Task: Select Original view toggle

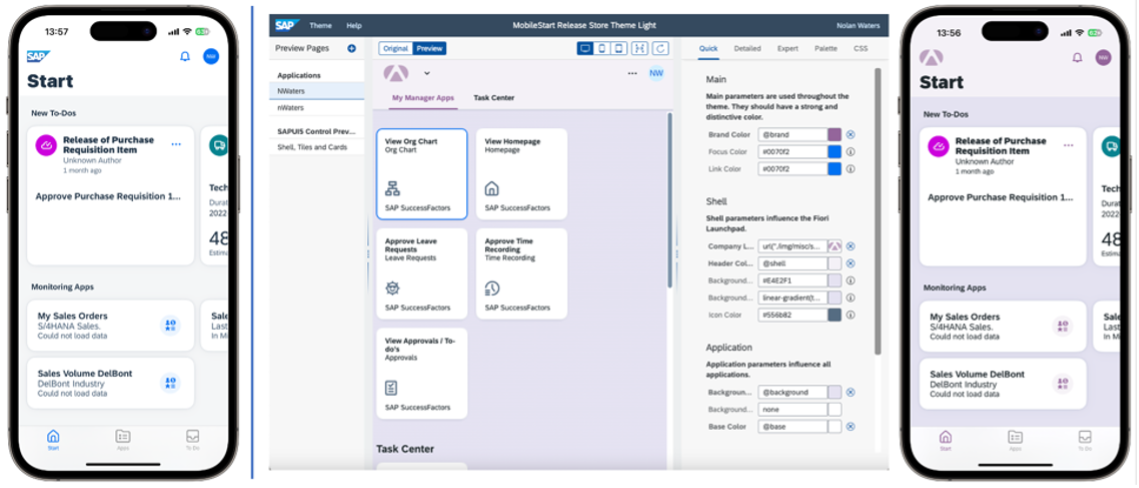Action: pos(395,49)
